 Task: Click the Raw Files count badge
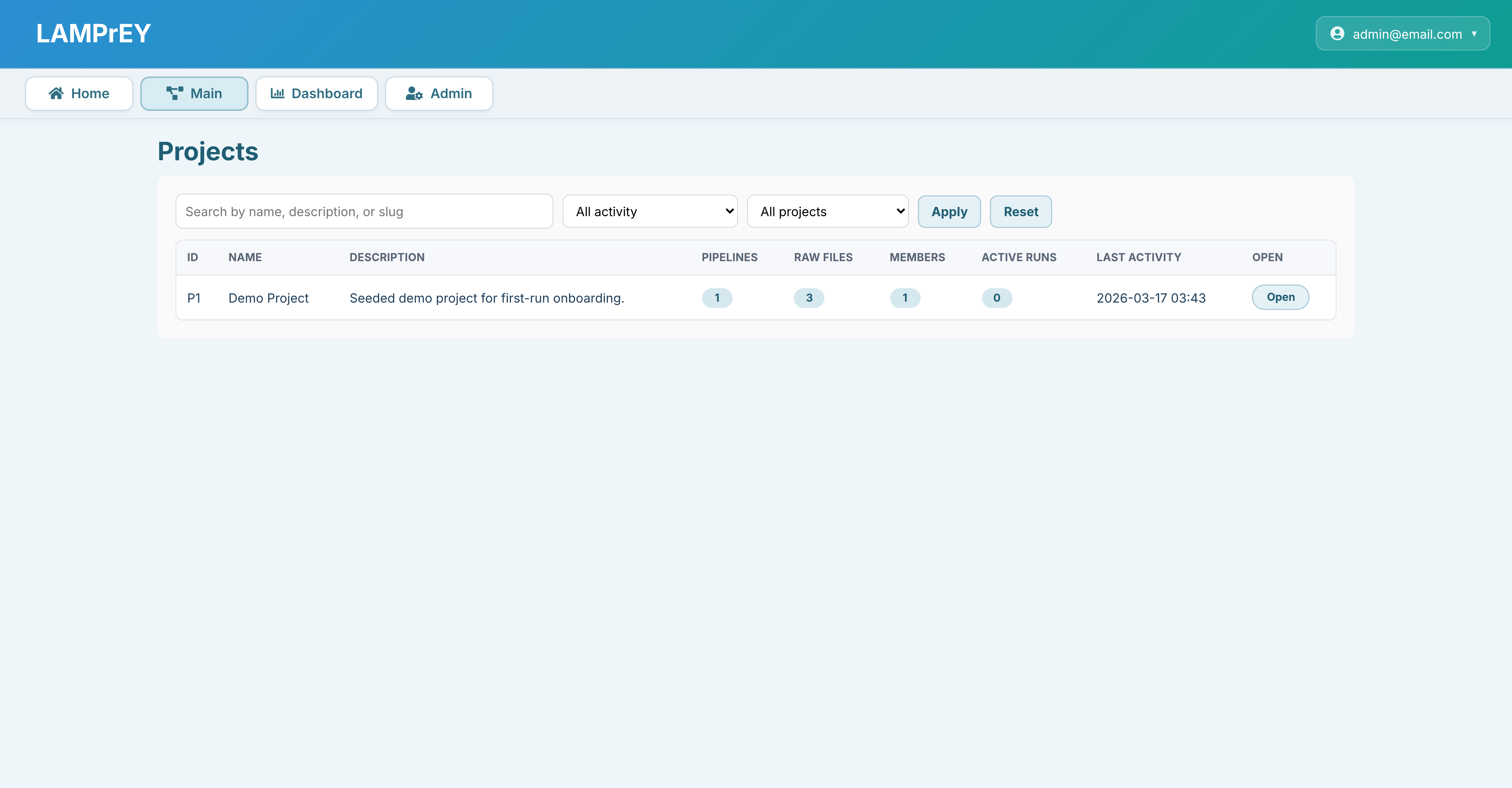809,298
